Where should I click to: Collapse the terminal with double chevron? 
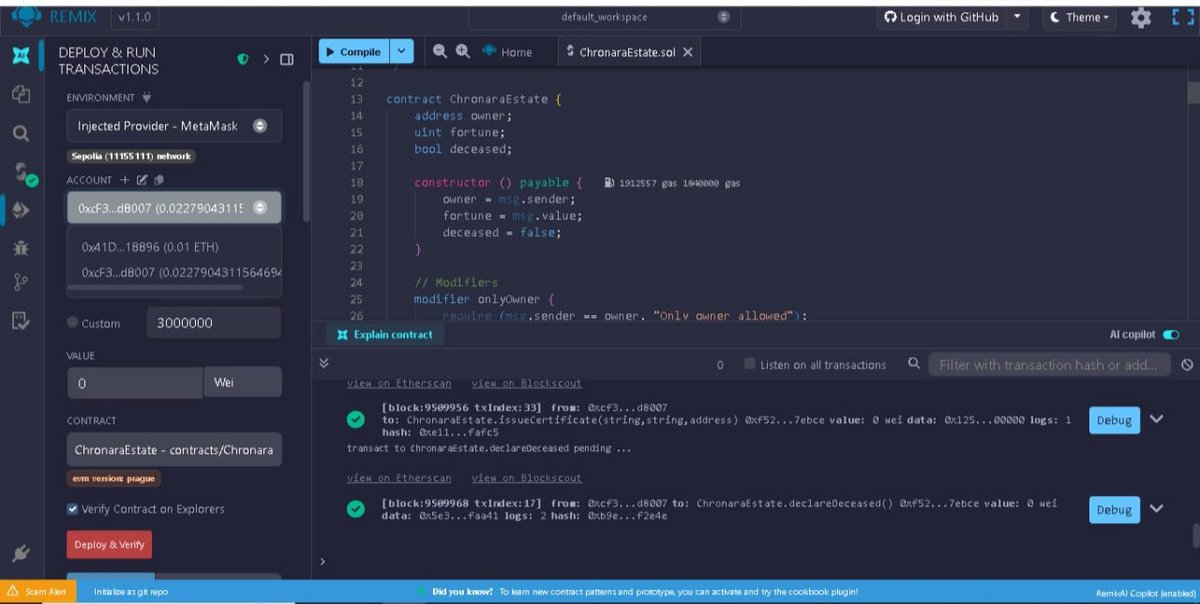click(323, 364)
